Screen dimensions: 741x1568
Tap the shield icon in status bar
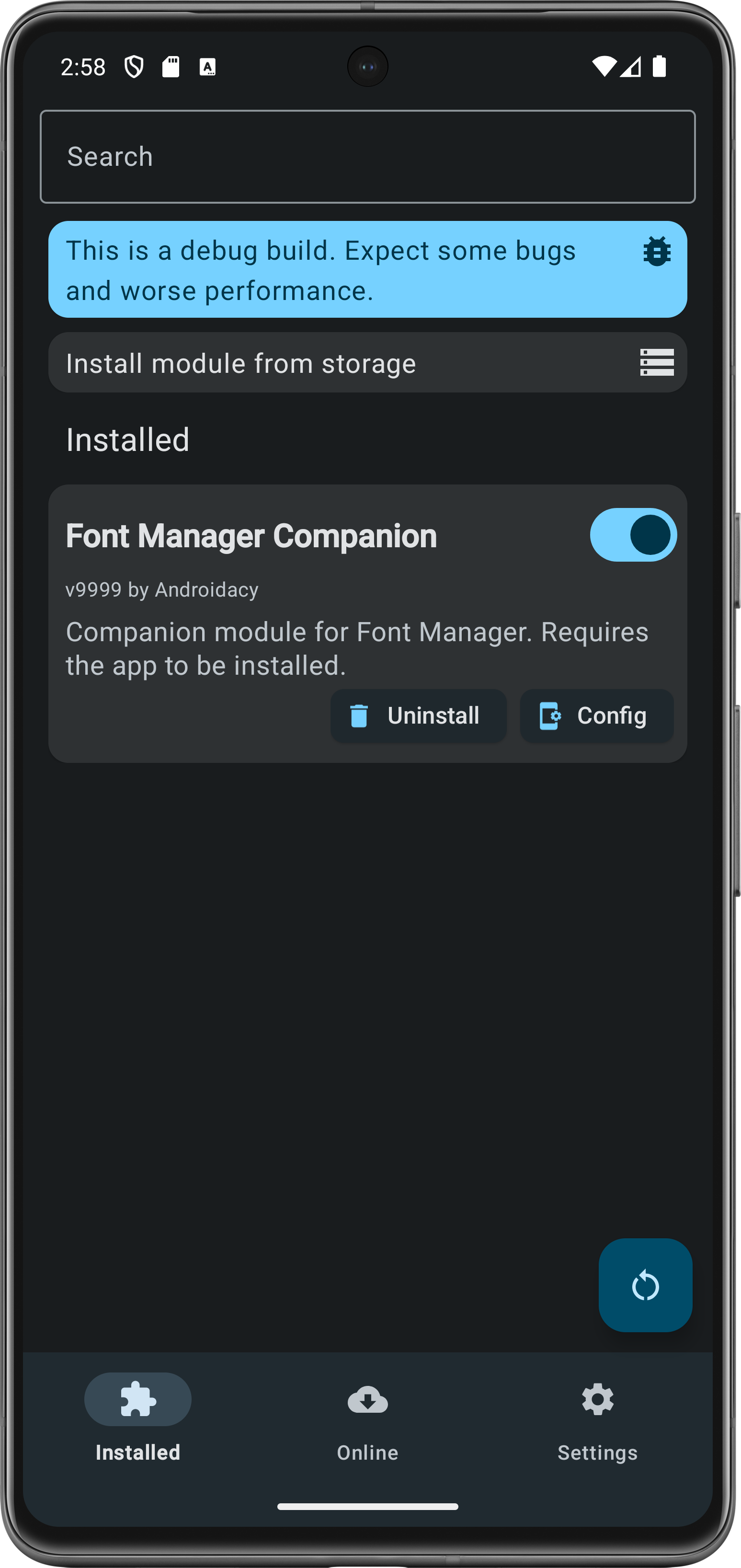tap(134, 66)
